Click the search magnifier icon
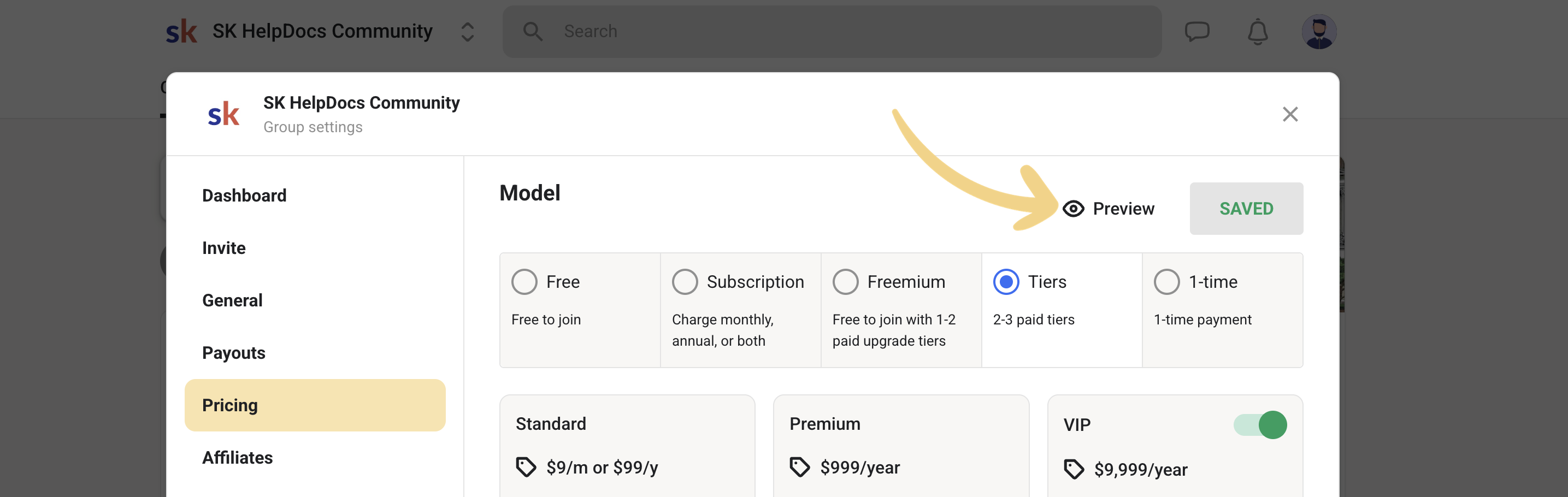Image resolution: width=1568 pixels, height=497 pixels. pos(533,32)
